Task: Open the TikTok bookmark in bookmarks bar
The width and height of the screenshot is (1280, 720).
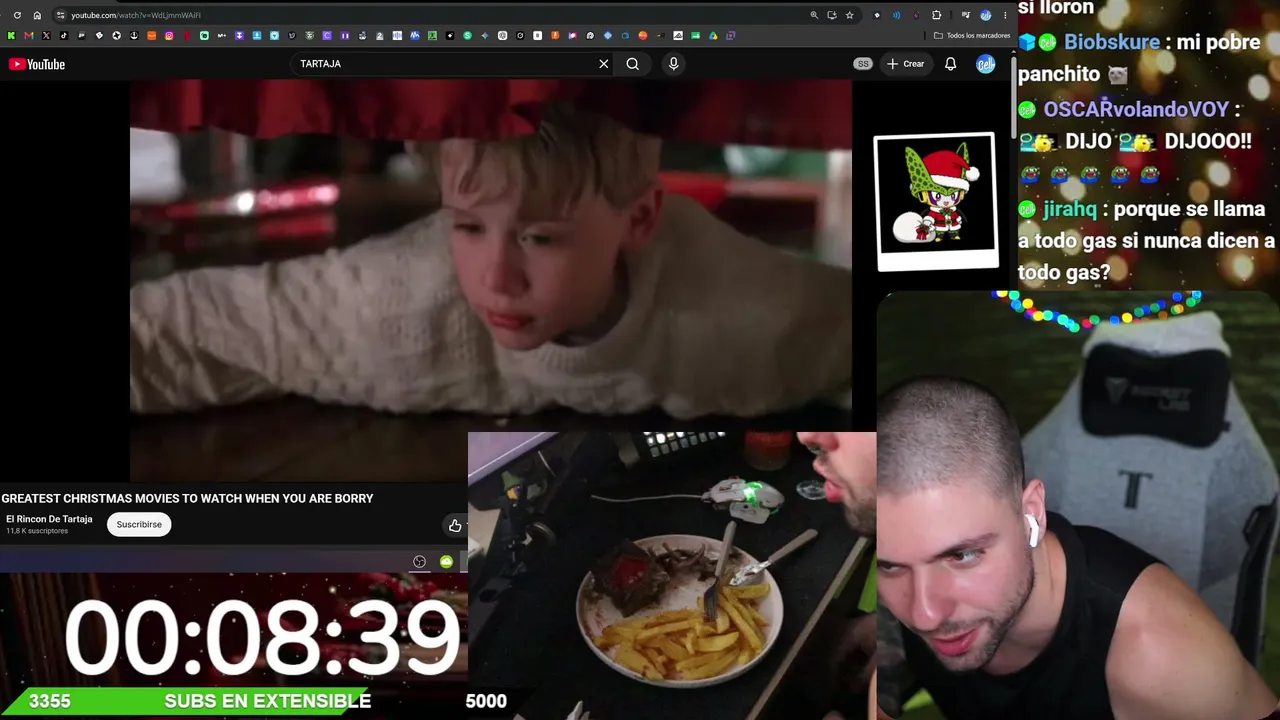Action: point(64,36)
